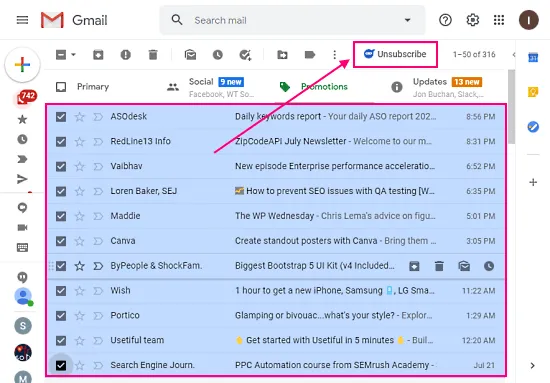Add selected emails to Tasks
The width and height of the screenshot is (550, 383).
pyautogui.click(x=245, y=55)
